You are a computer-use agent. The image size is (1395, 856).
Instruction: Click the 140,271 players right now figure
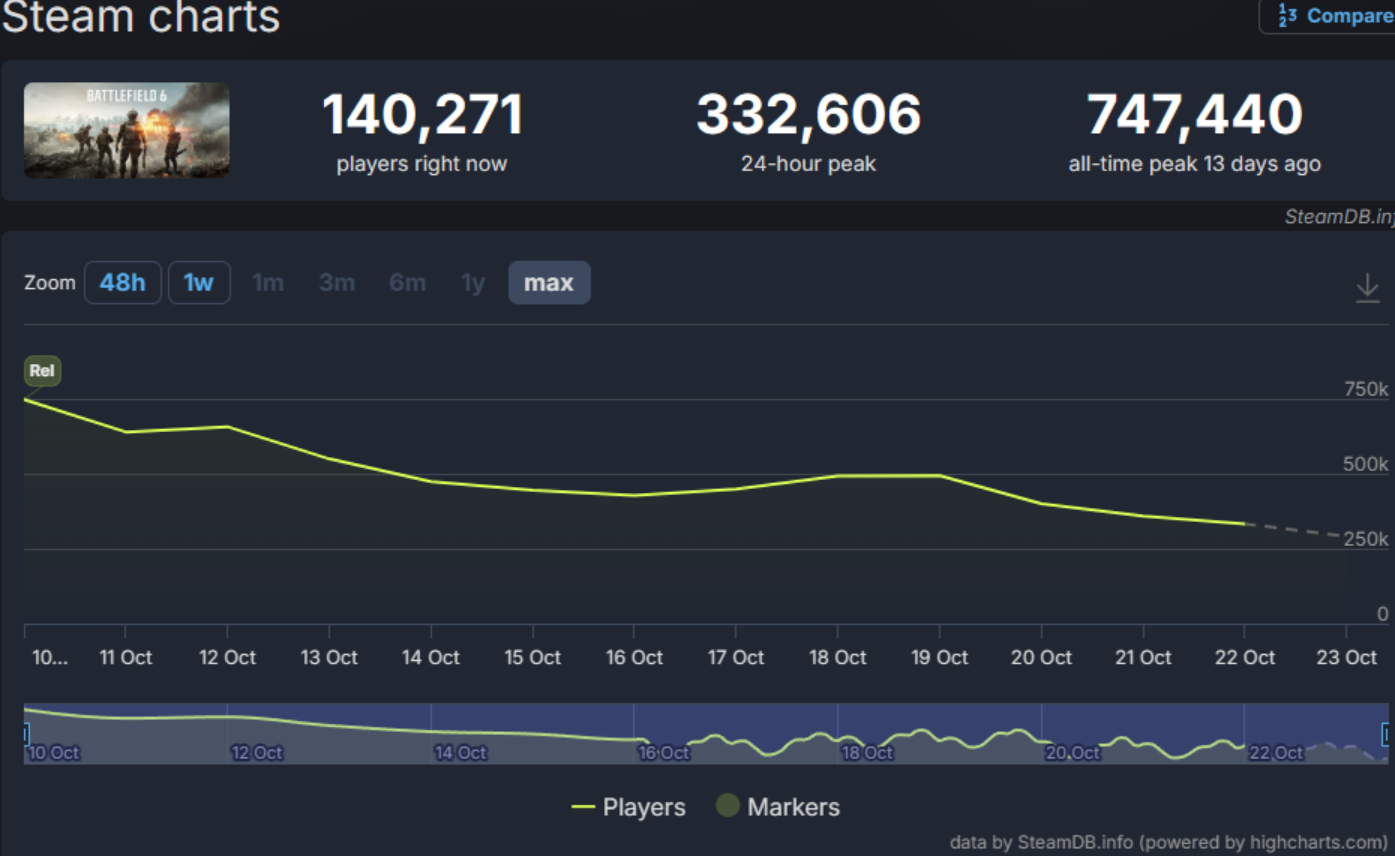[422, 115]
